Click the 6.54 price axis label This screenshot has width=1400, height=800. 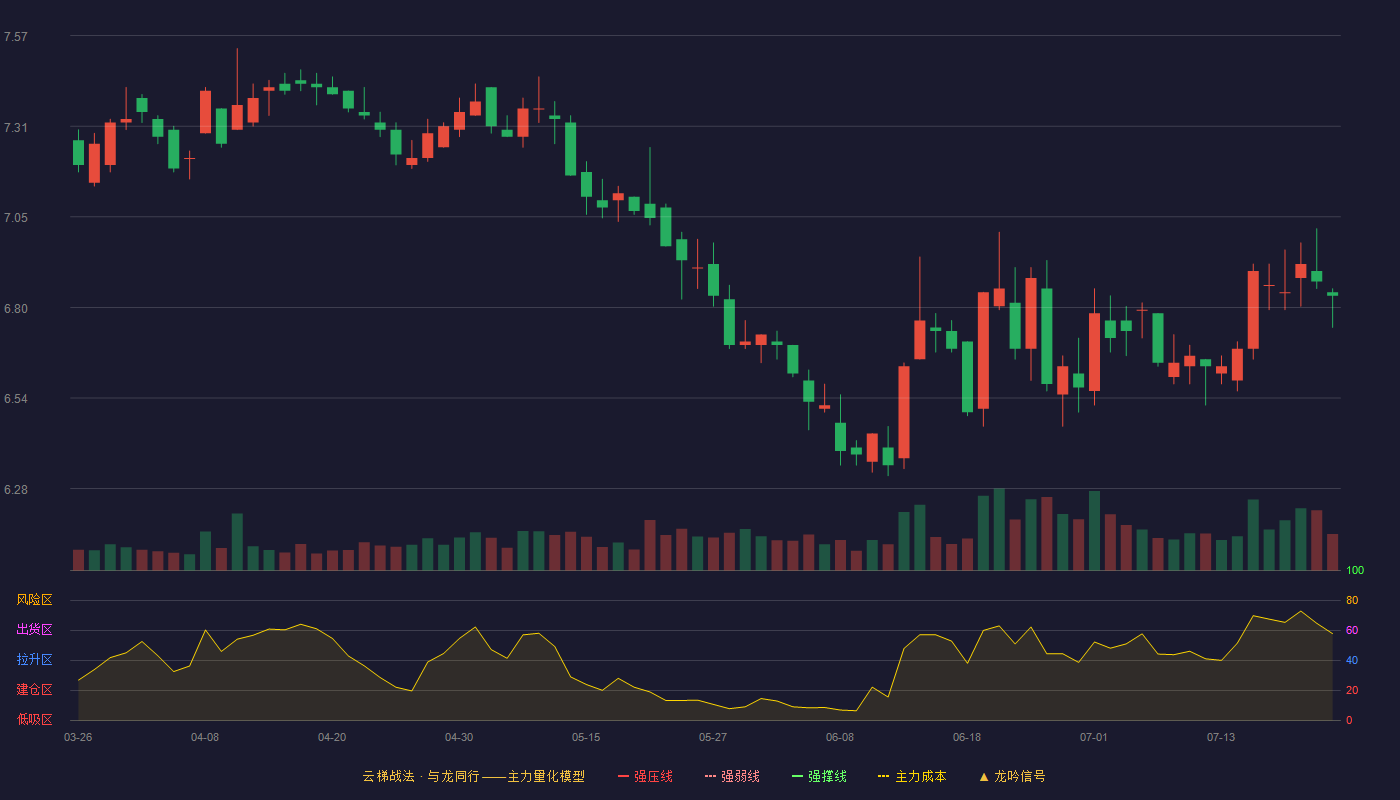[x=16, y=399]
